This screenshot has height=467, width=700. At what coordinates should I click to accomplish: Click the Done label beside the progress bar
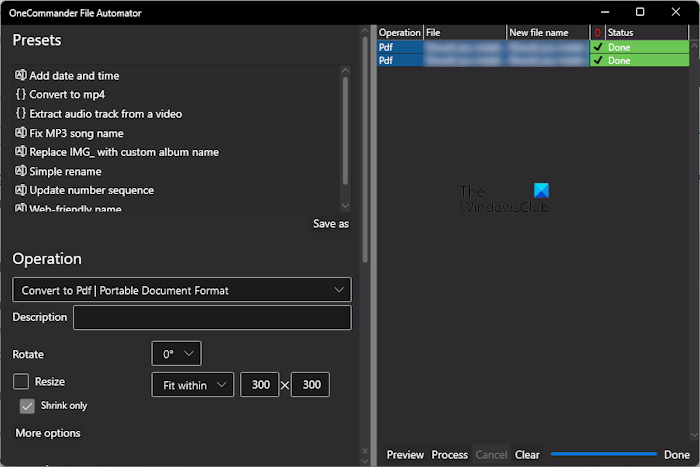[677, 454]
